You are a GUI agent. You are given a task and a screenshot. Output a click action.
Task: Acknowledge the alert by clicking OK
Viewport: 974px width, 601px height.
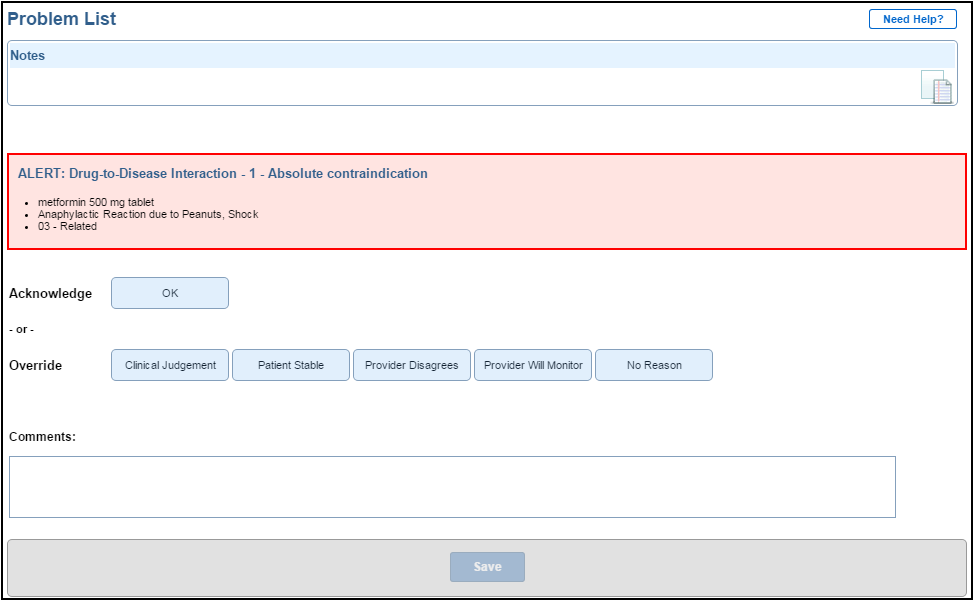coord(169,293)
